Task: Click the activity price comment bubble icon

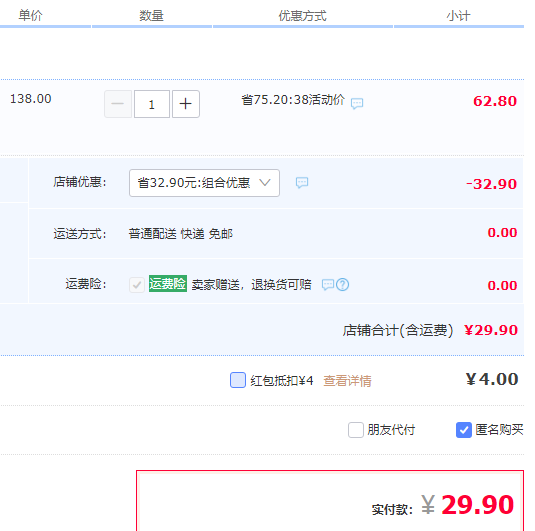Action: tap(357, 103)
